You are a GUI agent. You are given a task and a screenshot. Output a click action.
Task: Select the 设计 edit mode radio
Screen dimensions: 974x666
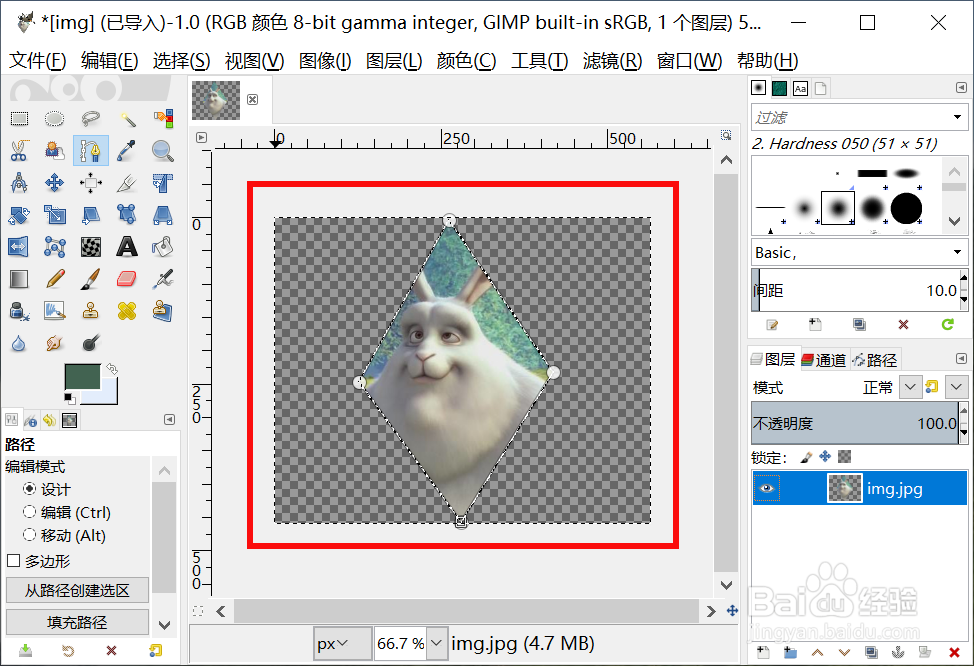coord(29,489)
